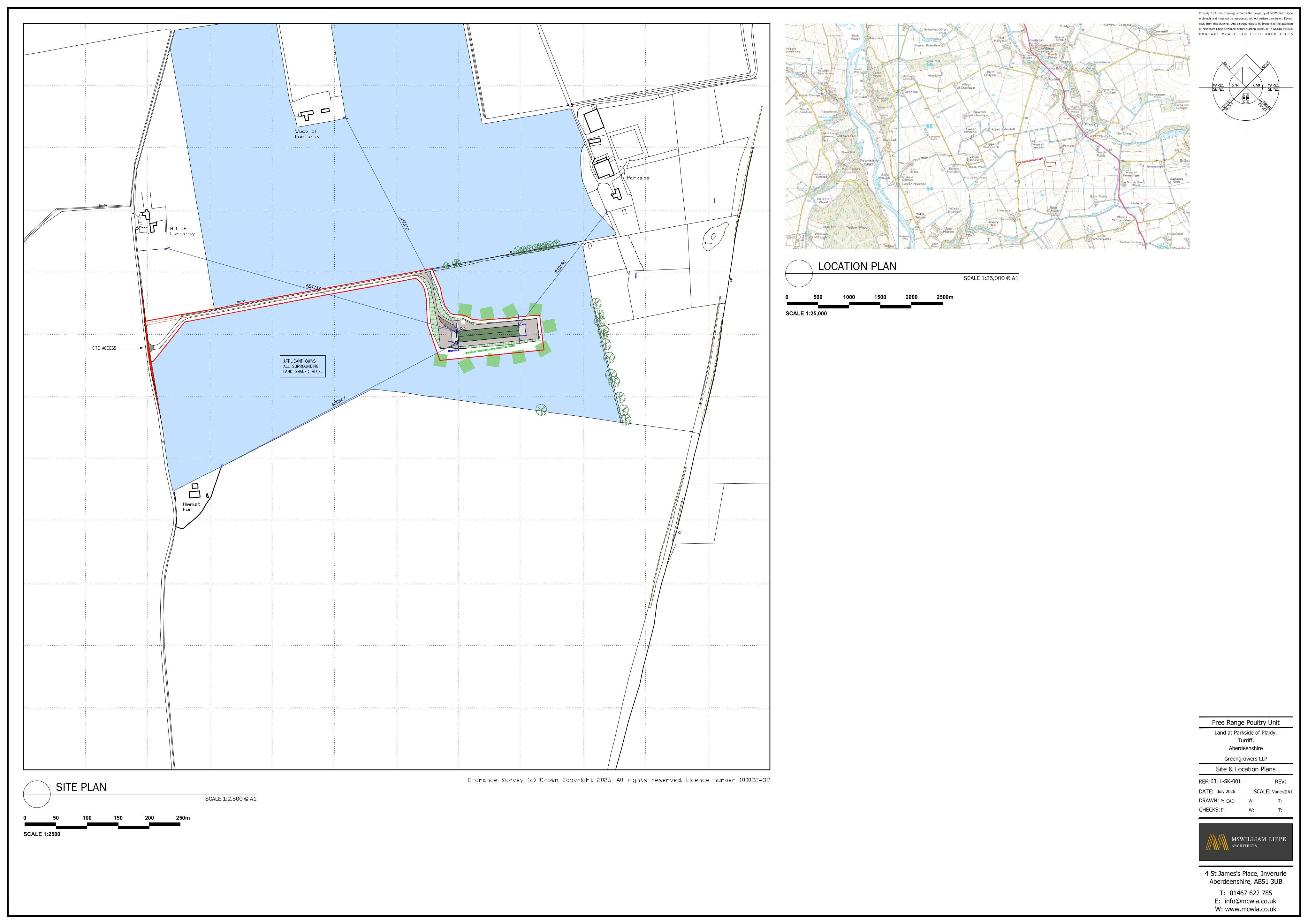This screenshot has width=1308, height=924.
Task: Click the Site Plan title circle marker
Action: [x=37, y=793]
